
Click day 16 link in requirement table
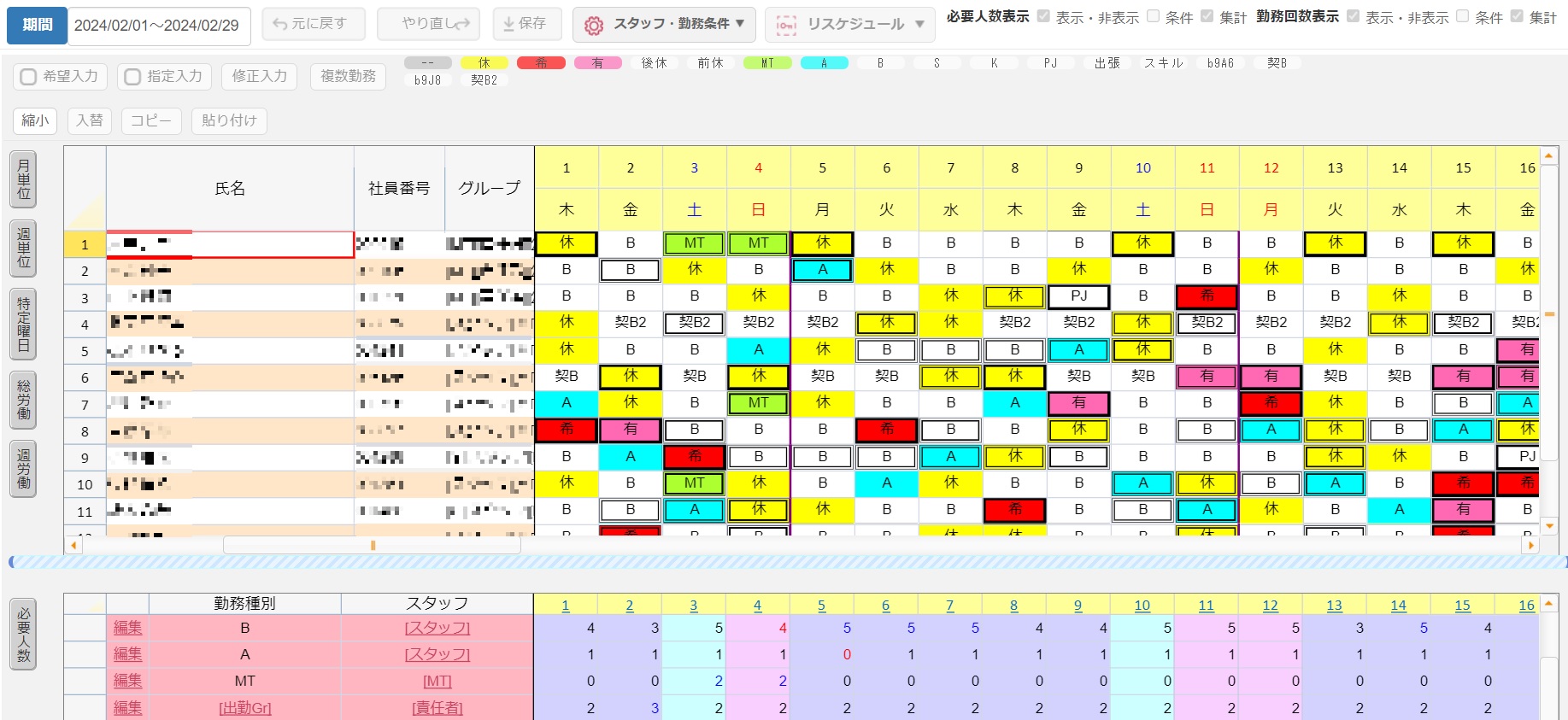pyautogui.click(x=1527, y=606)
